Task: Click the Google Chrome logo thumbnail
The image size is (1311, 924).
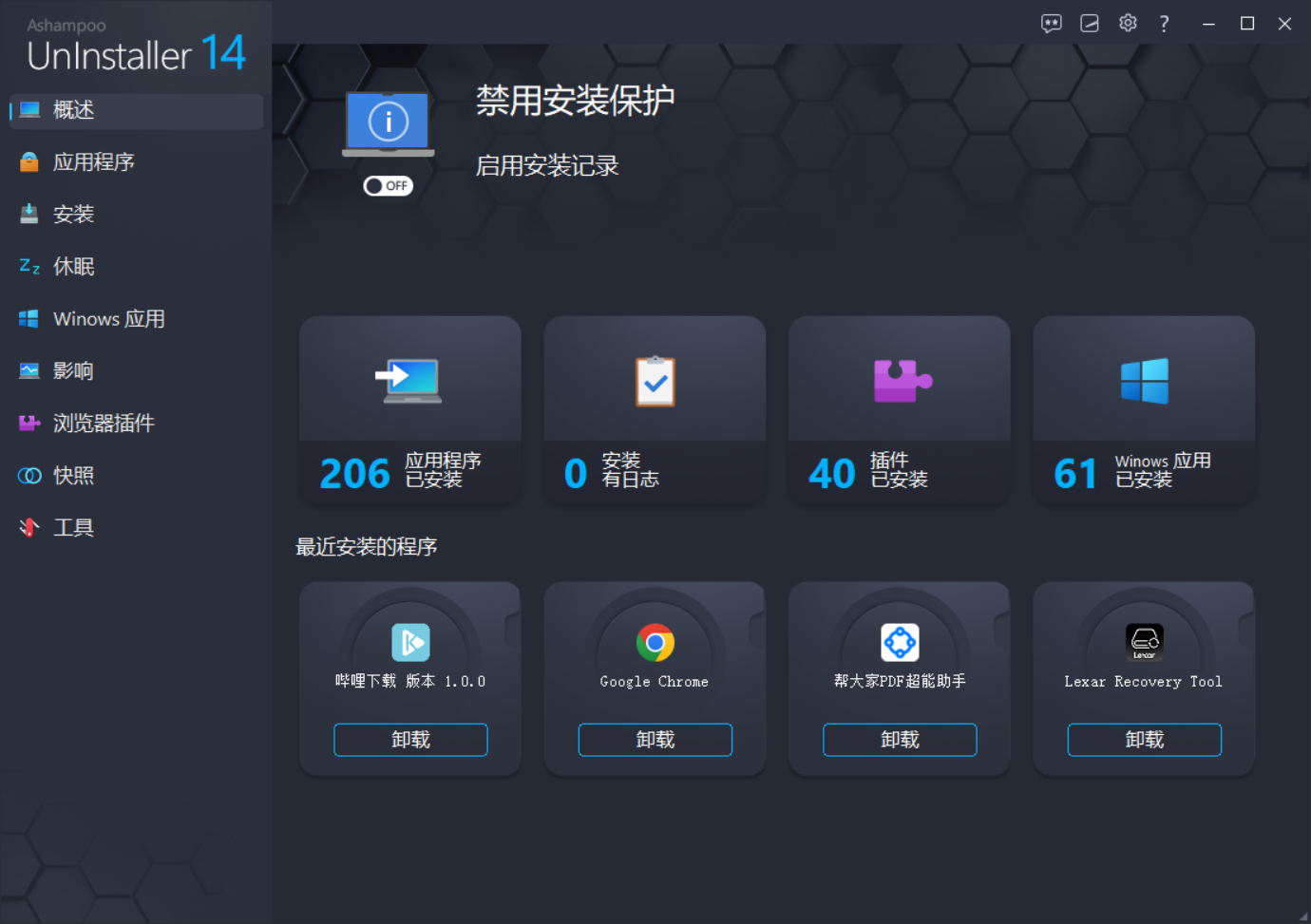Action: tap(654, 642)
